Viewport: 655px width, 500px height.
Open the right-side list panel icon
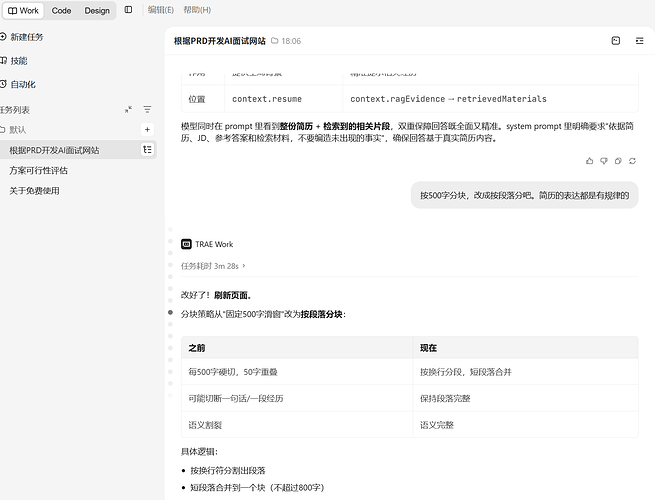click(640, 41)
